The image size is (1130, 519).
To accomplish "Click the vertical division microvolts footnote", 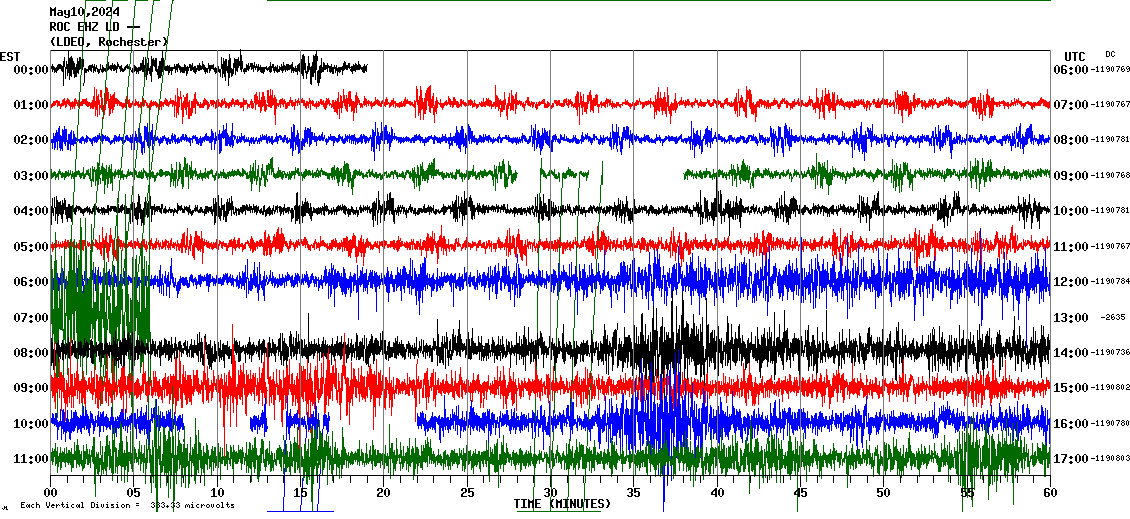I will click(127, 506).
